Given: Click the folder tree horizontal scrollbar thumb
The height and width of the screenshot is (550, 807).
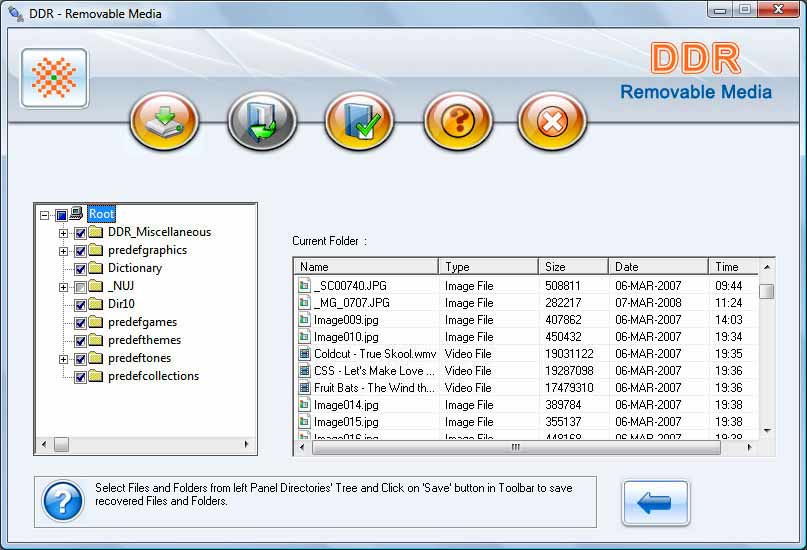Looking at the screenshot, I should (x=62, y=444).
